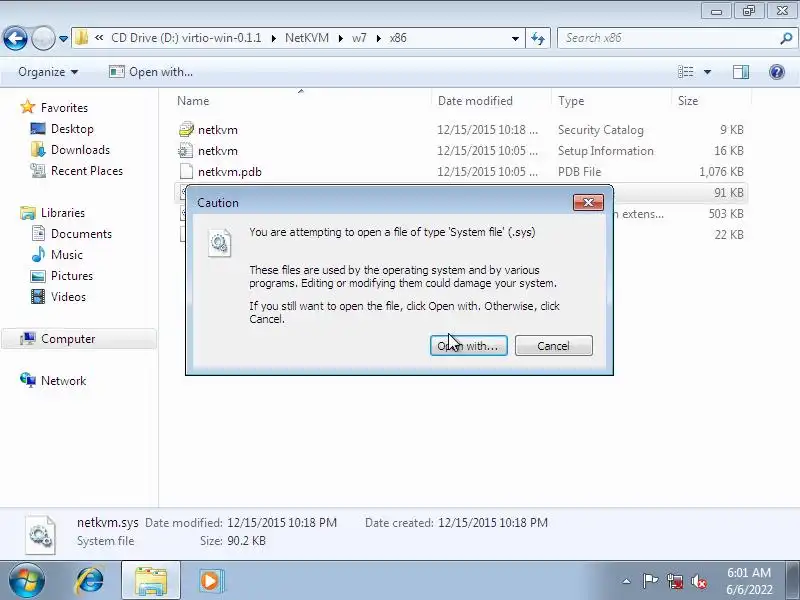Toggle the preview pane
This screenshot has height=600, width=800.
[x=741, y=72]
